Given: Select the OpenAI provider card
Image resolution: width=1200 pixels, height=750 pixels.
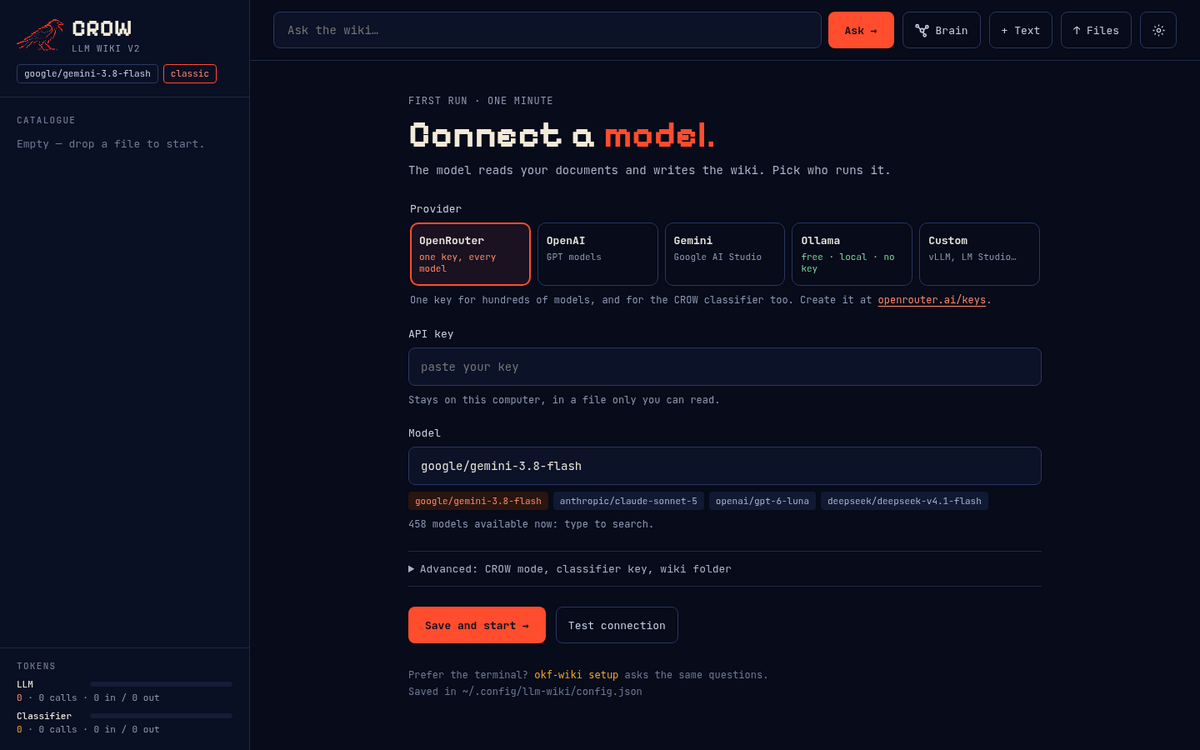Looking at the screenshot, I should (598, 254).
